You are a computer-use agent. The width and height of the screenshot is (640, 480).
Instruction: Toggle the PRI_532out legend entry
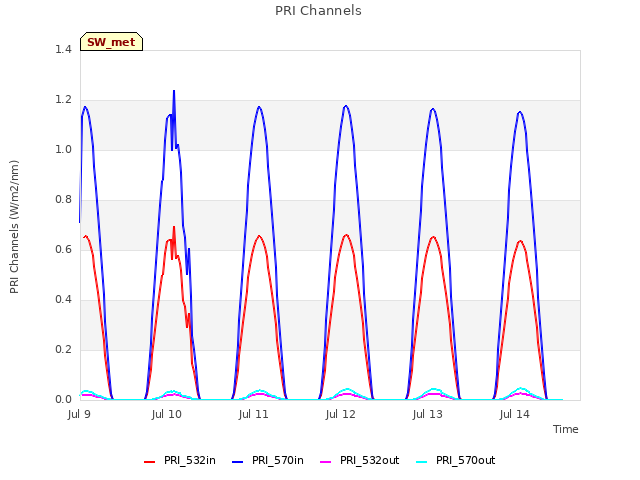(x=360, y=460)
